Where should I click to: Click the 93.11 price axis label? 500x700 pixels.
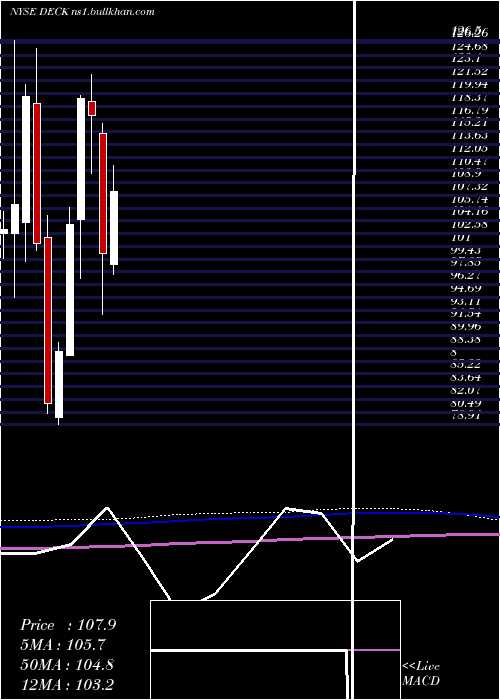click(467, 301)
